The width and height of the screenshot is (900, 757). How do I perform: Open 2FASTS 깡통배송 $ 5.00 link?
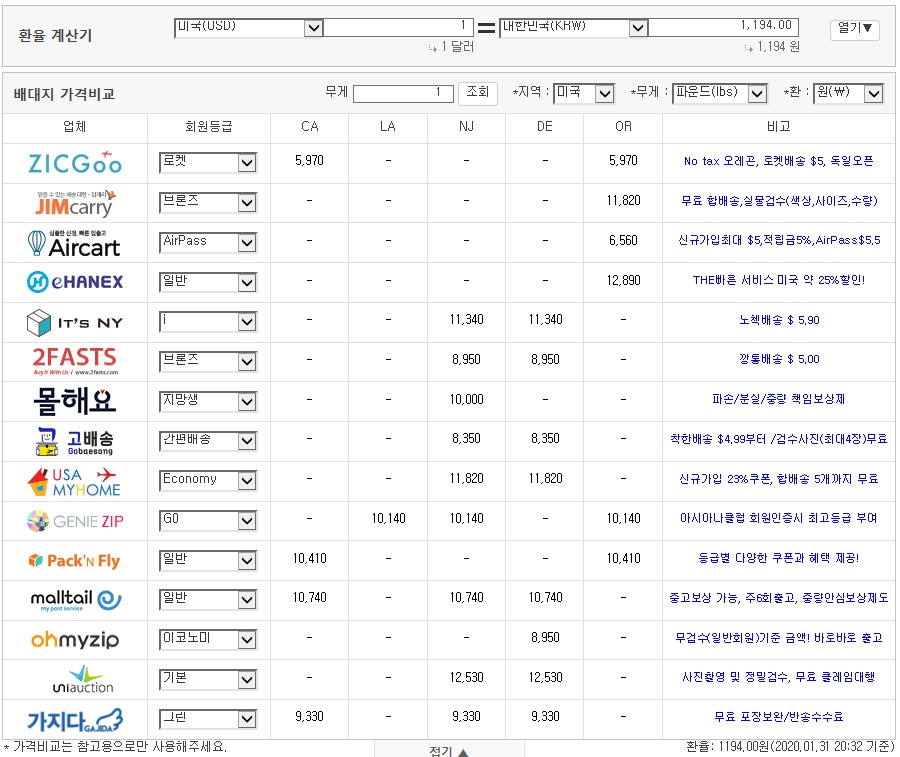pyautogui.click(x=779, y=359)
